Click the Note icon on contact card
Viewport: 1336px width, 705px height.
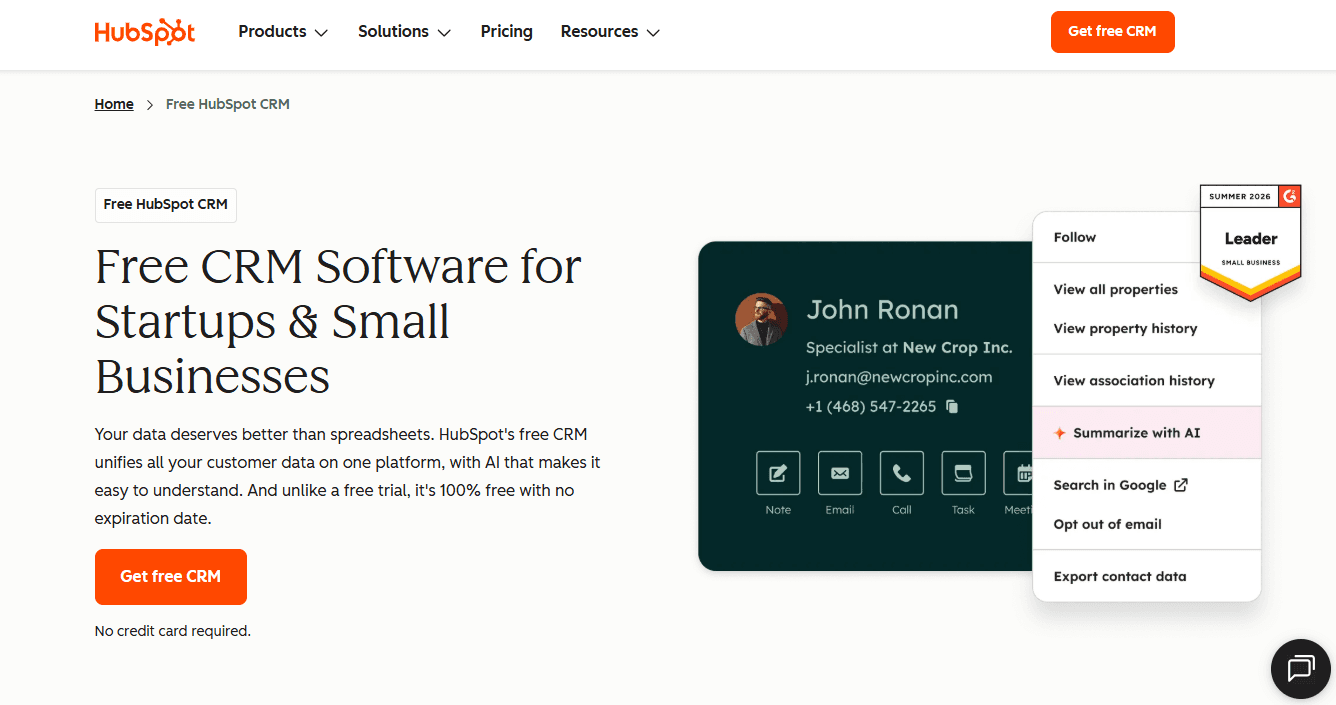pyautogui.click(x=778, y=473)
